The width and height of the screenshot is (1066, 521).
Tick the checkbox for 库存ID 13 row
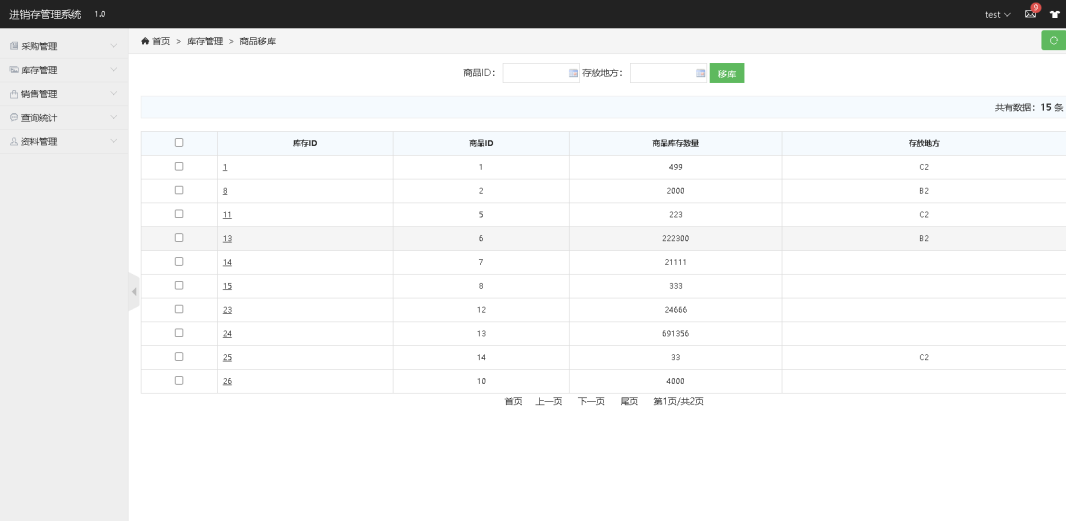pyautogui.click(x=179, y=238)
